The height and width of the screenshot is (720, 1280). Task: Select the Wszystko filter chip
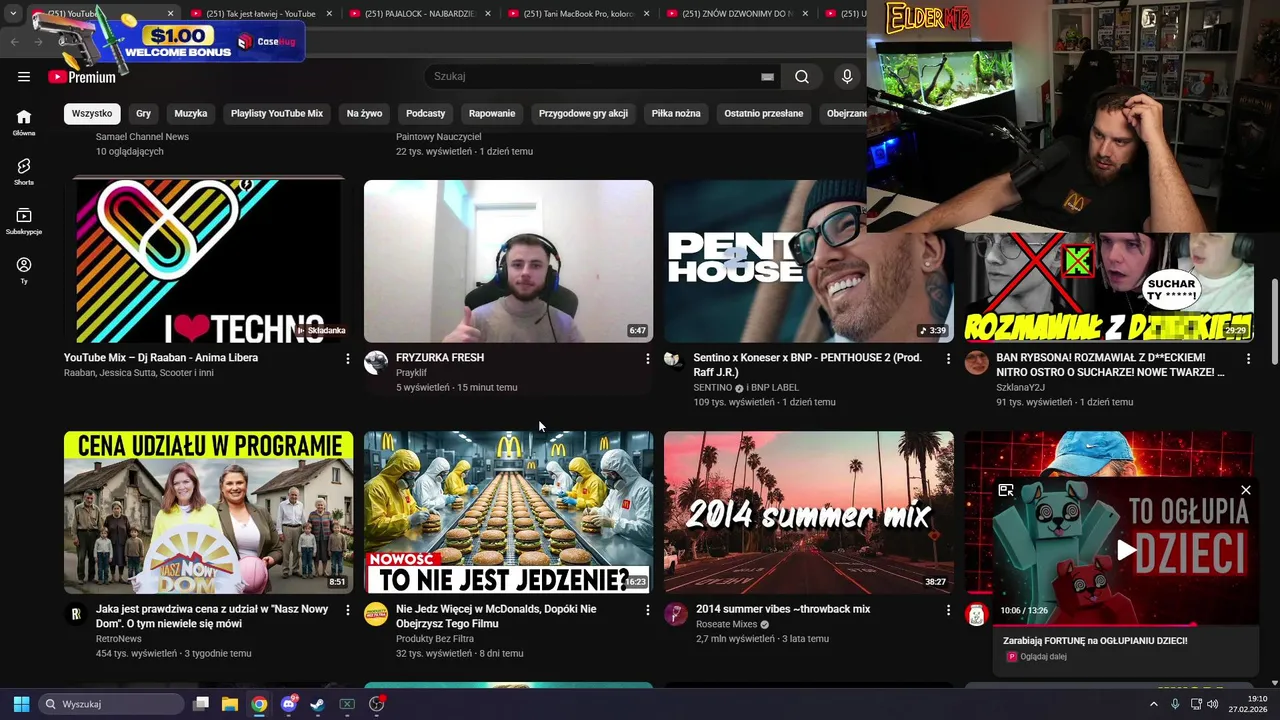pos(92,113)
